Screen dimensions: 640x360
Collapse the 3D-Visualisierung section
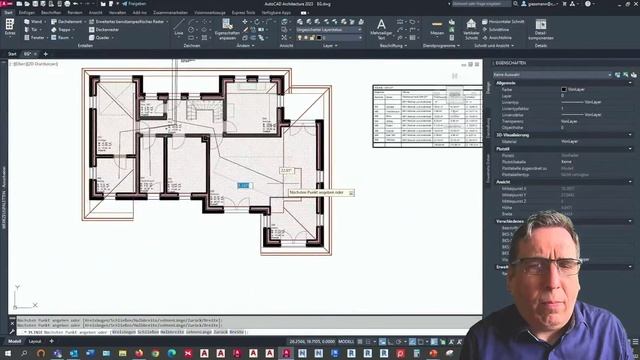coord(630,135)
